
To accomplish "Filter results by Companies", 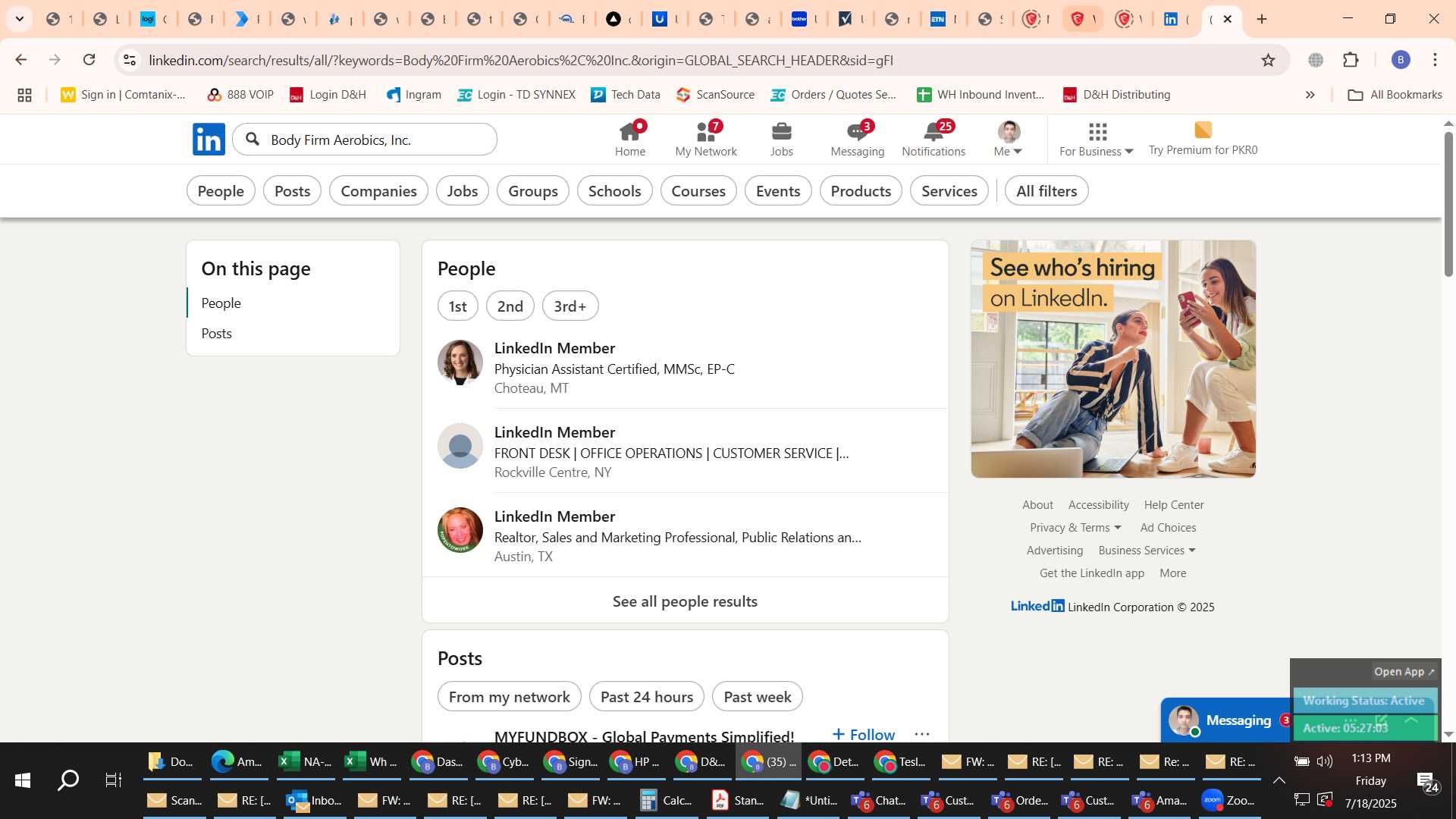I will pyautogui.click(x=378, y=191).
